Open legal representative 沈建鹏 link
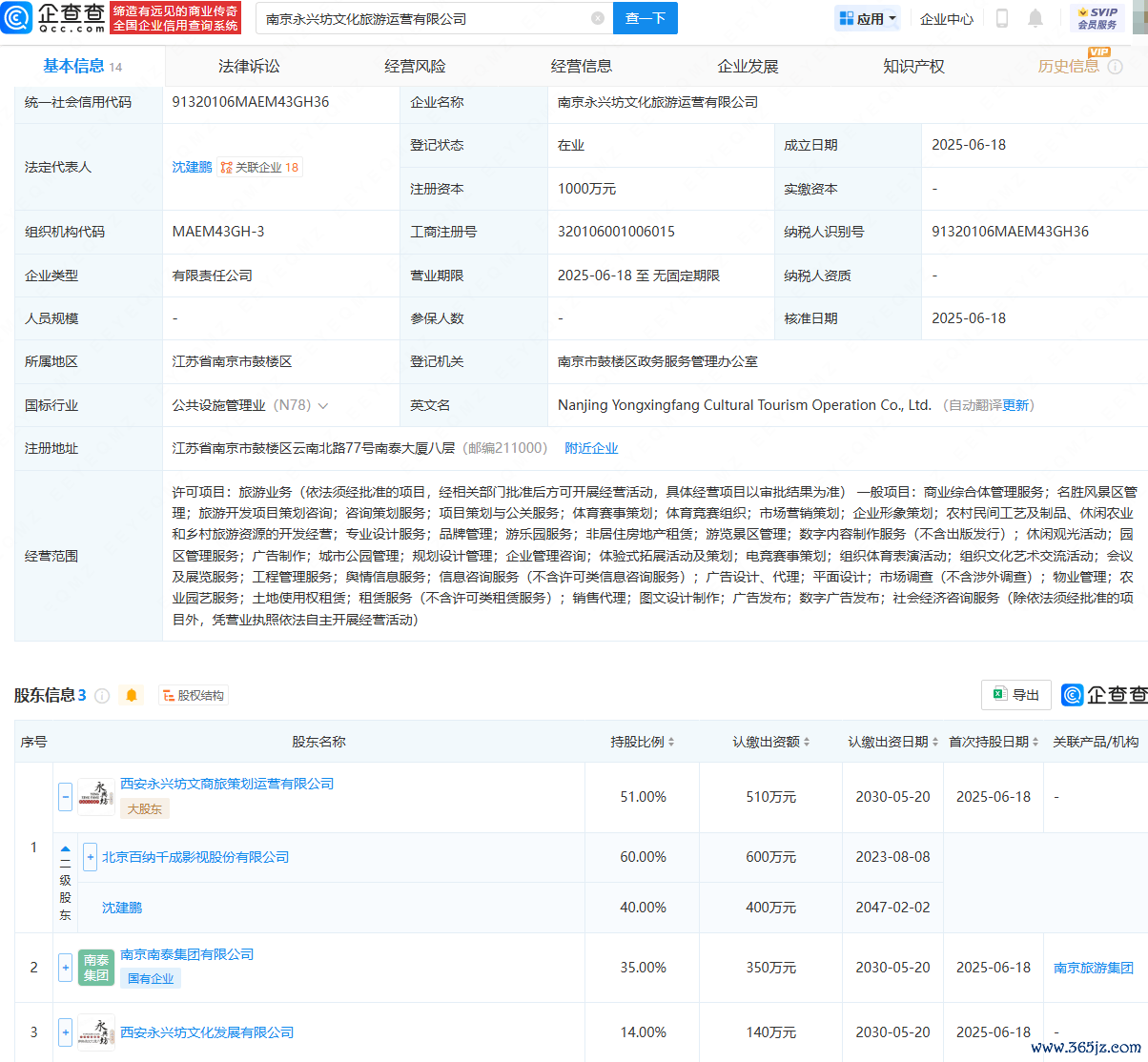 click(192, 167)
